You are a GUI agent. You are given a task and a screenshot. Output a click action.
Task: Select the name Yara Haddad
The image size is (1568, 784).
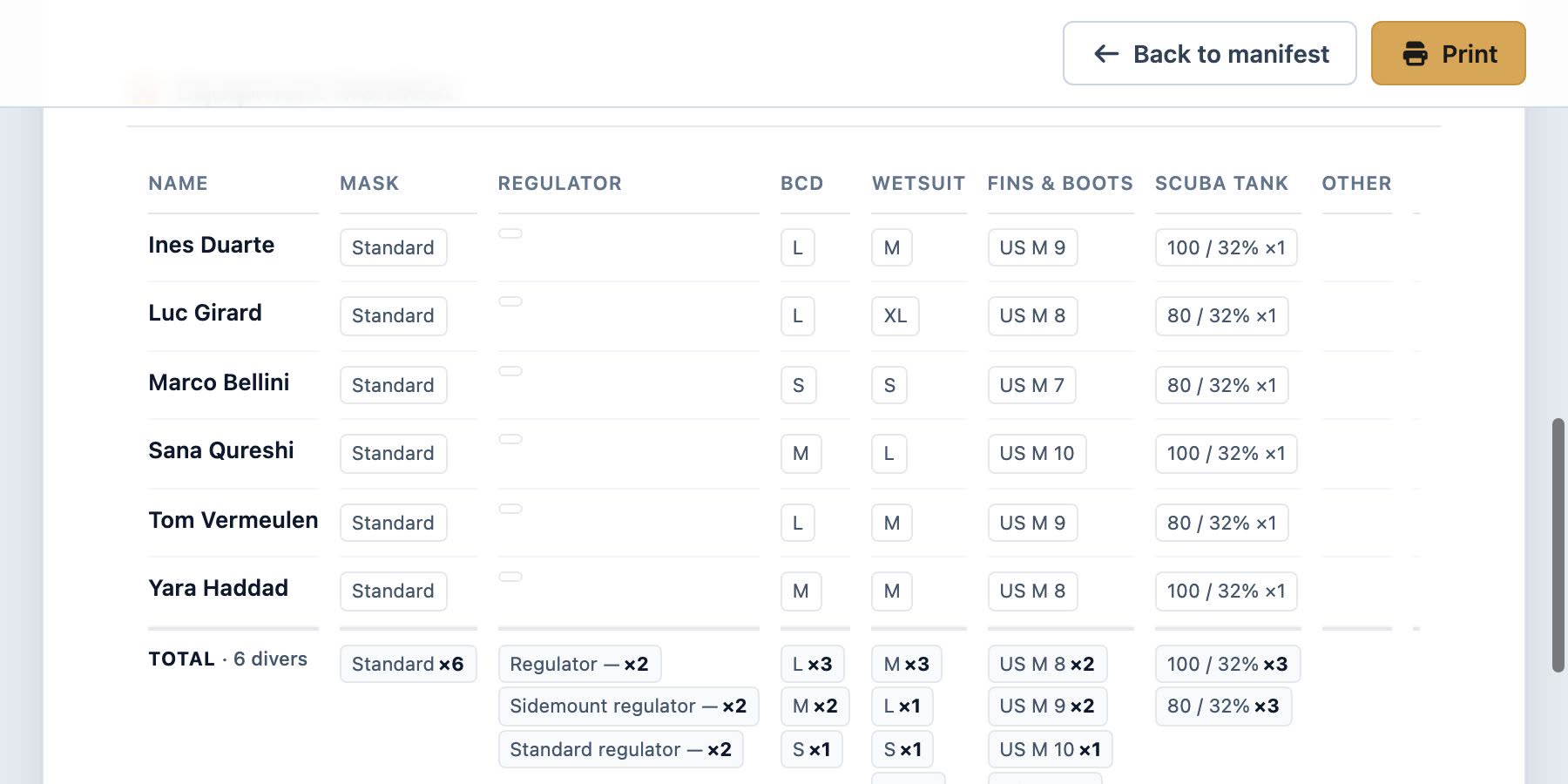coord(218,588)
